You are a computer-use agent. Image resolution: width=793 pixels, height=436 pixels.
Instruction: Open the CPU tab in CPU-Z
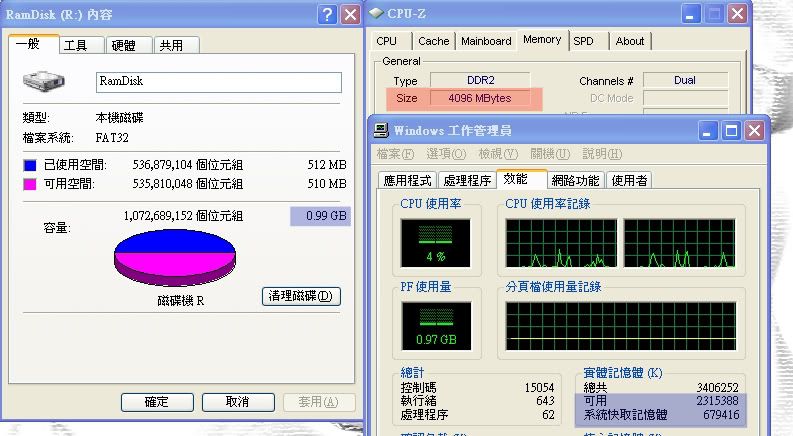[x=391, y=41]
